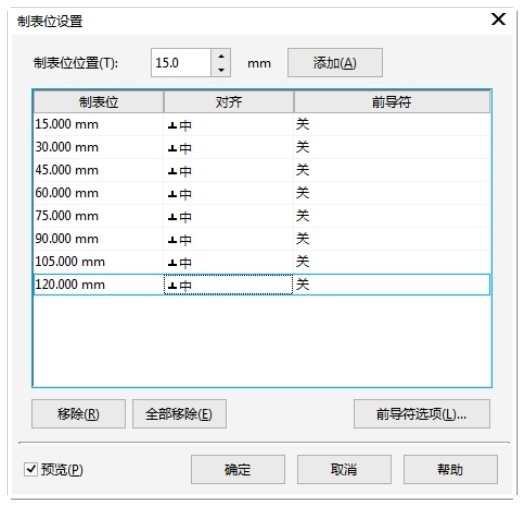The image size is (524, 506).
Task: Increase tab position with up stepper arrow
Action: pos(221,56)
